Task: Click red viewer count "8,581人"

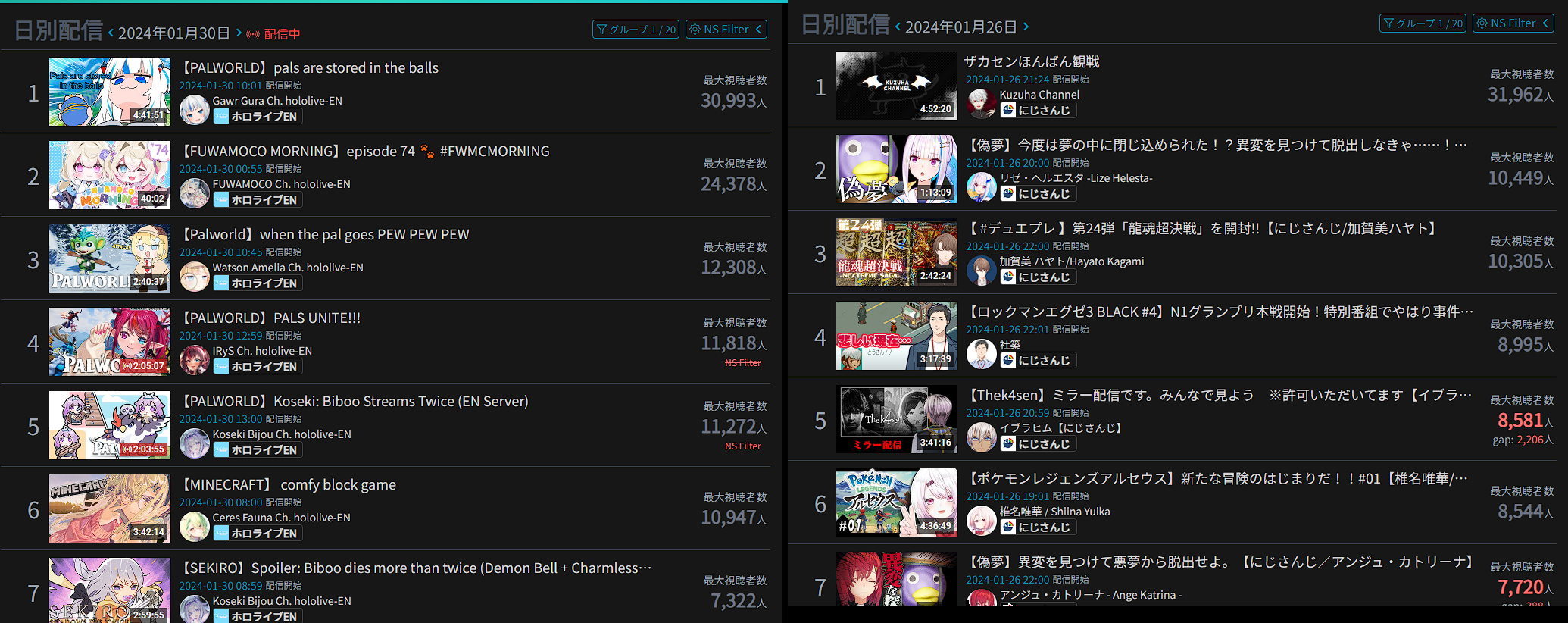Action: click(1526, 421)
